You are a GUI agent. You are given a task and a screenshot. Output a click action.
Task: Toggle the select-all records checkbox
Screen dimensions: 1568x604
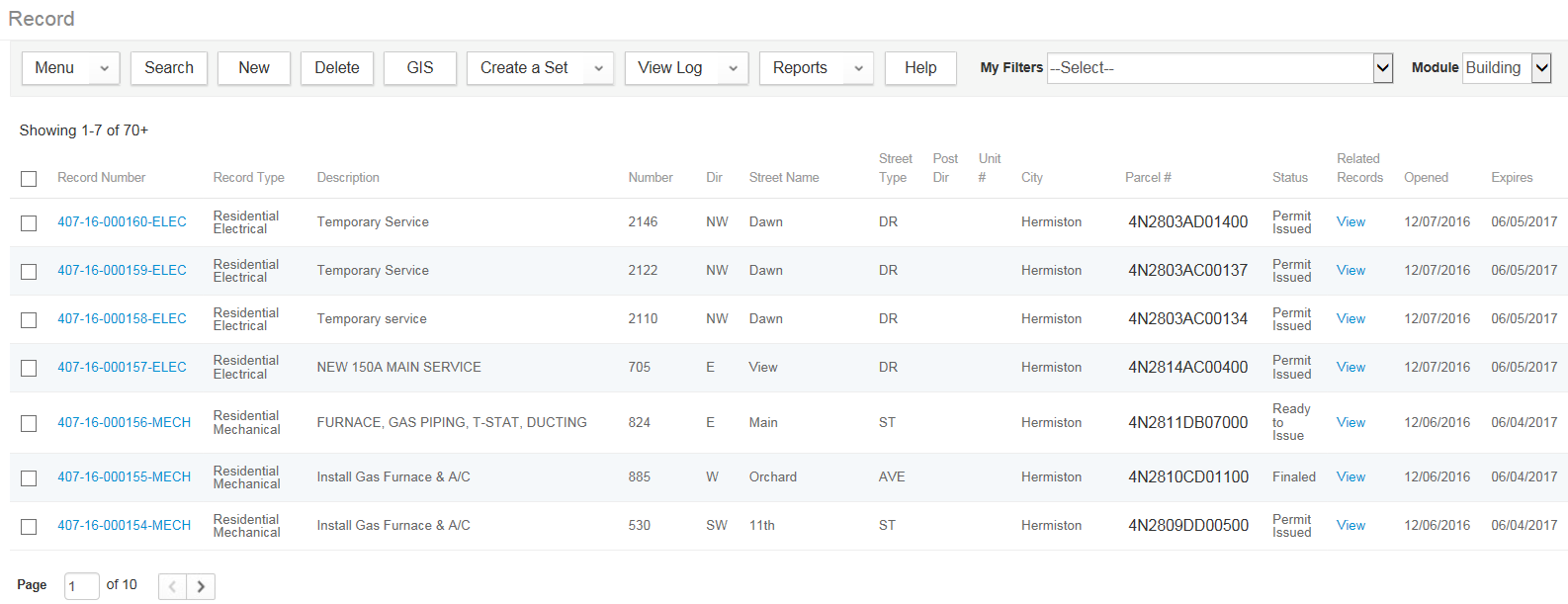tap(29, 179)
